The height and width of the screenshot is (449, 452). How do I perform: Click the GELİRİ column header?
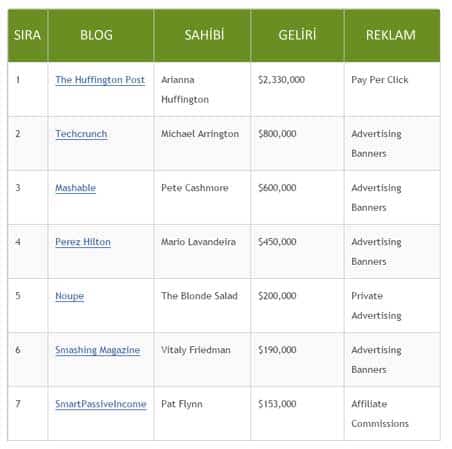(297, 35)
